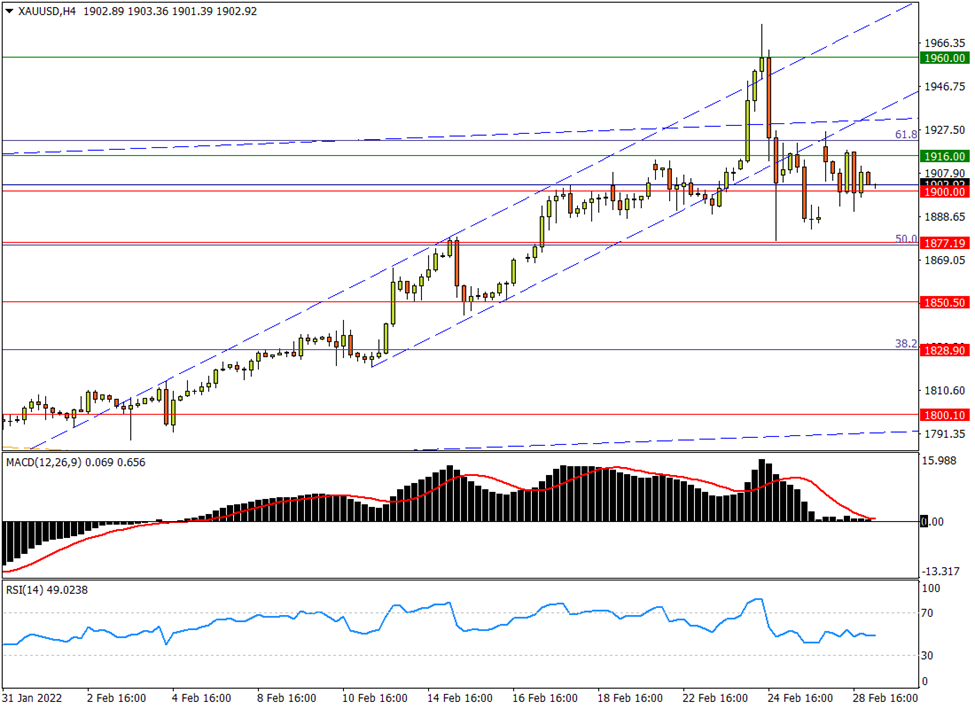Click the 28 Feb 16:00 date label

(x=885, y=699)
